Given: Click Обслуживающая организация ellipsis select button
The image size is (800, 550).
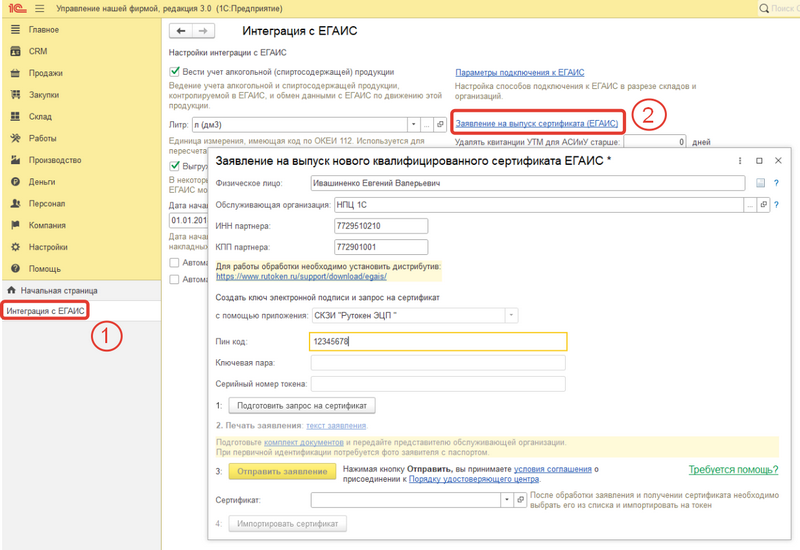Looking at the screenshot, I should coord(749,205).
